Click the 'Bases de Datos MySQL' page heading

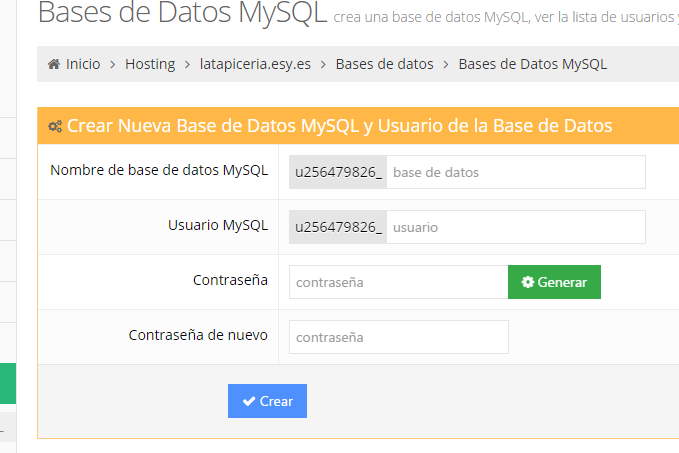click(182, 12)
